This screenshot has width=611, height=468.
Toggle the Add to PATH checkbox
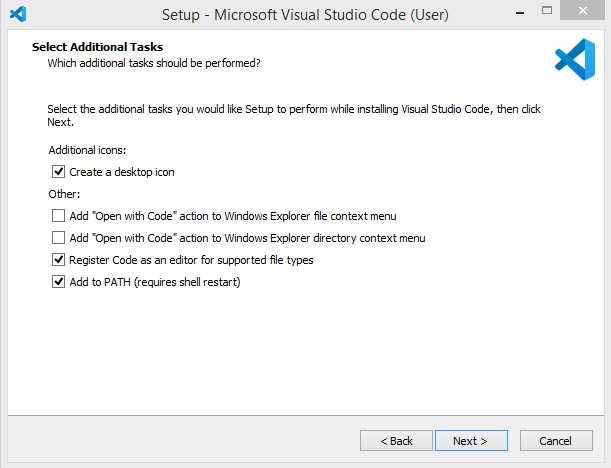coord(58,282)
